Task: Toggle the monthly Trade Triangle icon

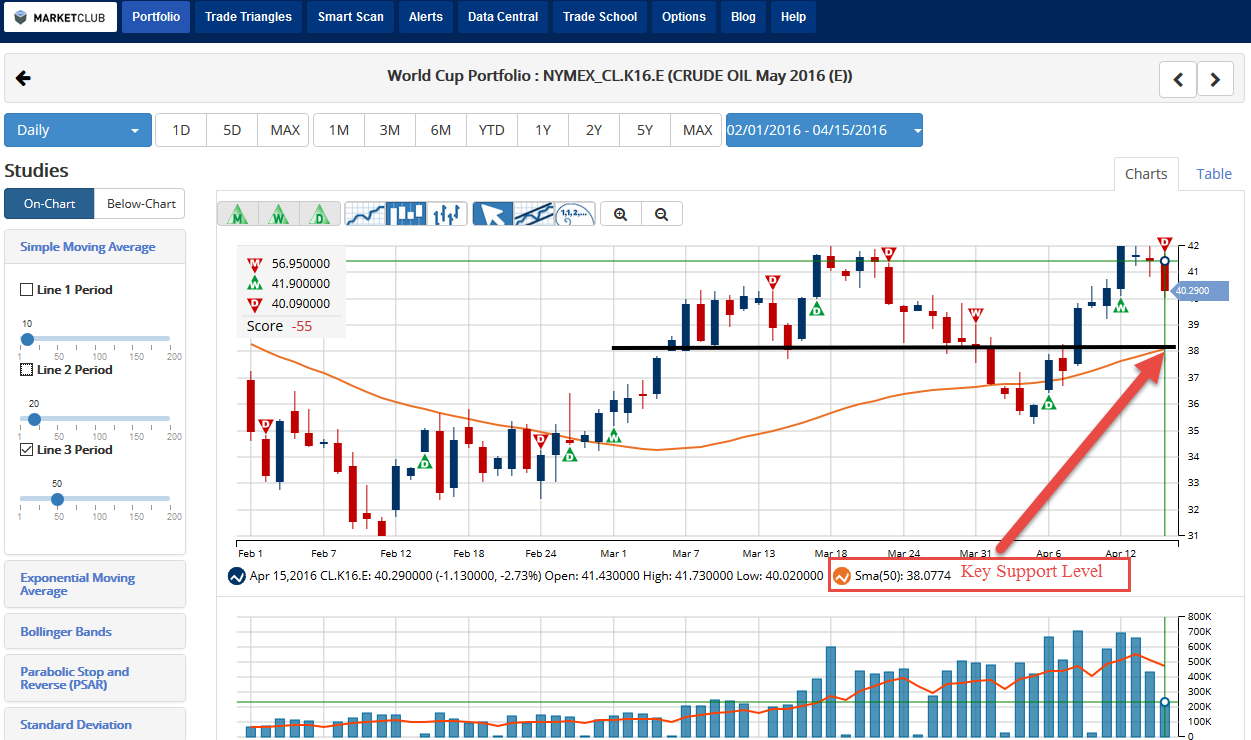Action: pyautogui.click(x=238, y=214)
